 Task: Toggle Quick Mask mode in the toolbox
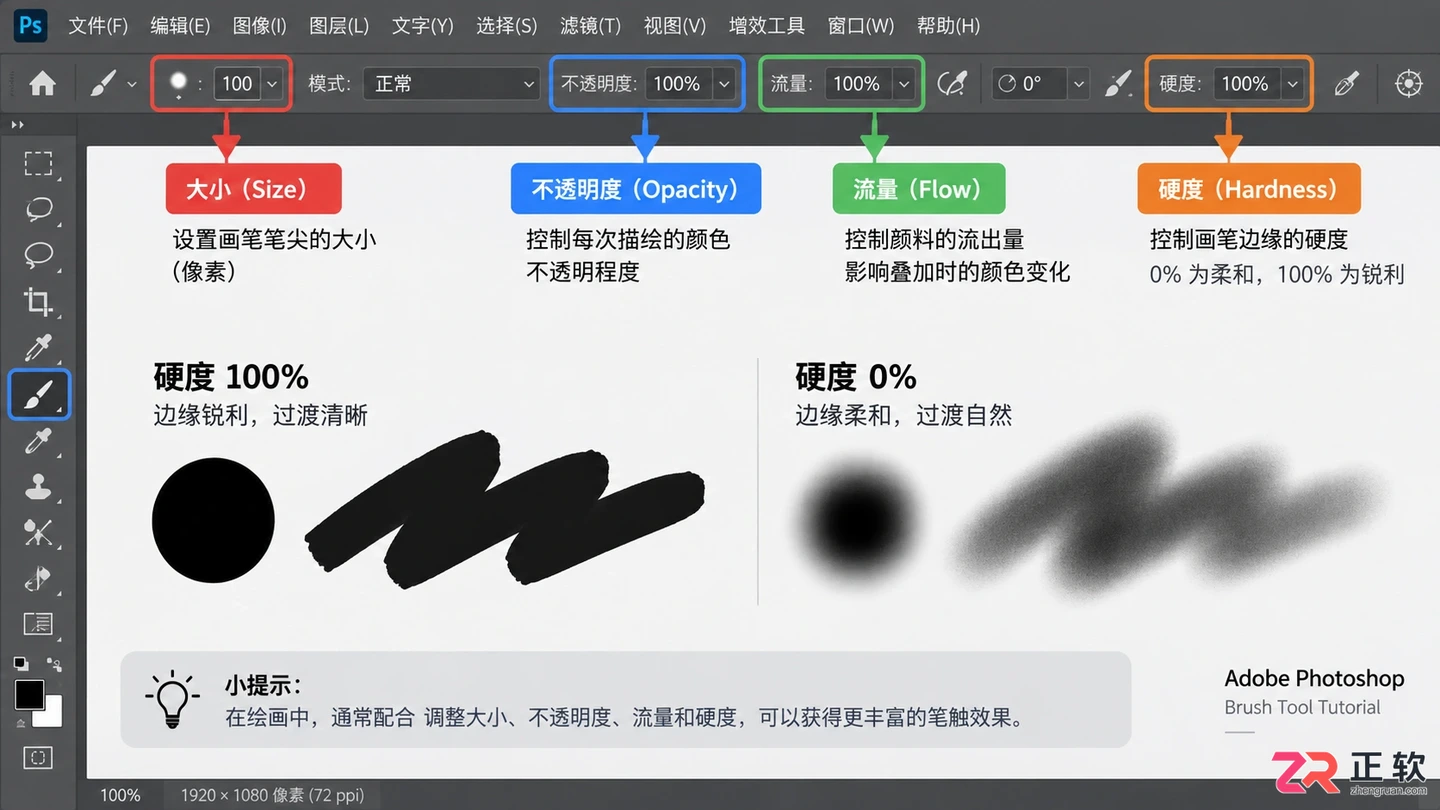tap(38, 757)
